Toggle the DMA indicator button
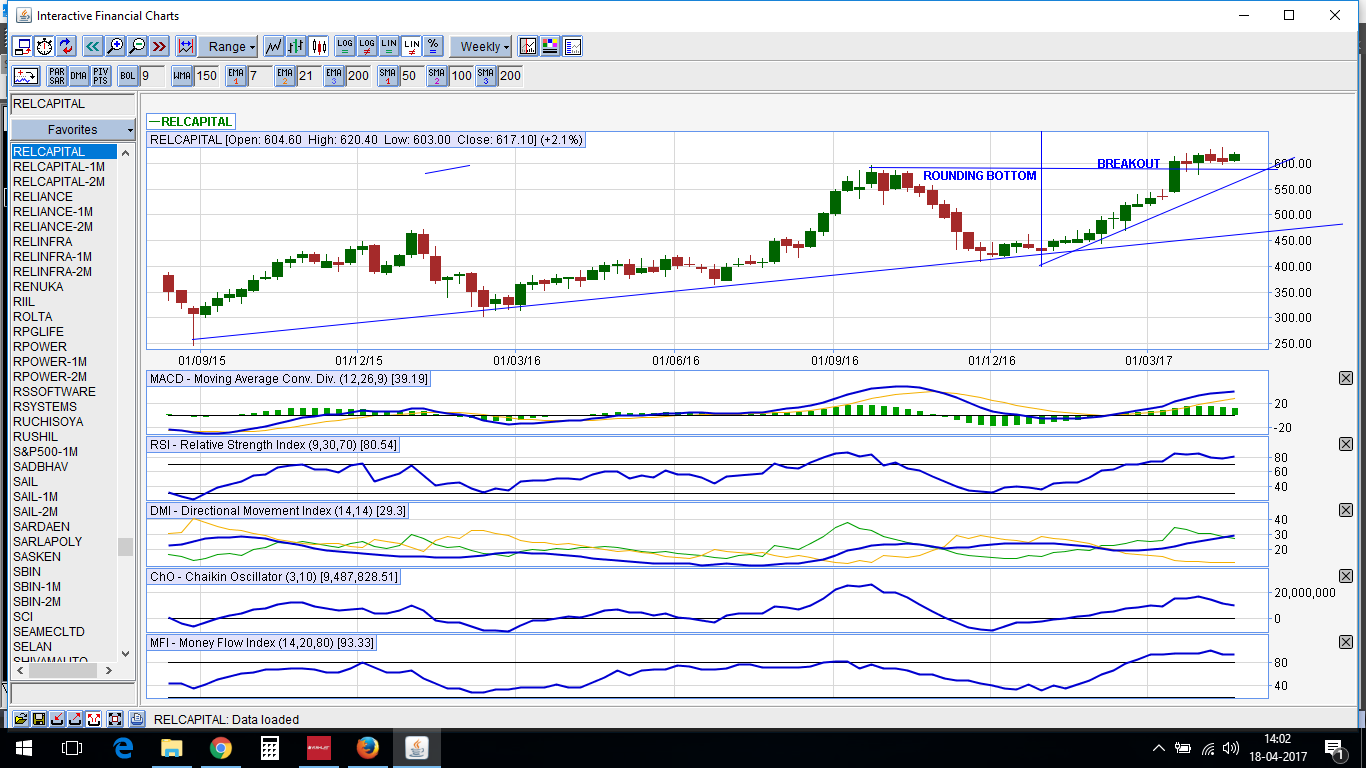 click(79, 75)
